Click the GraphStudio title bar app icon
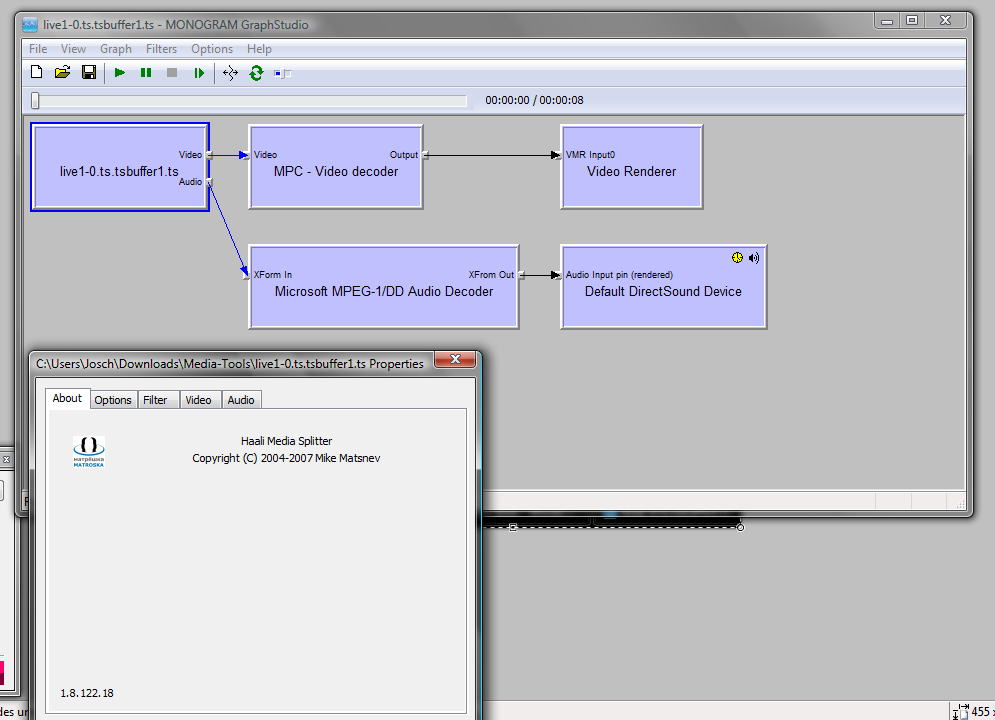 30,25
